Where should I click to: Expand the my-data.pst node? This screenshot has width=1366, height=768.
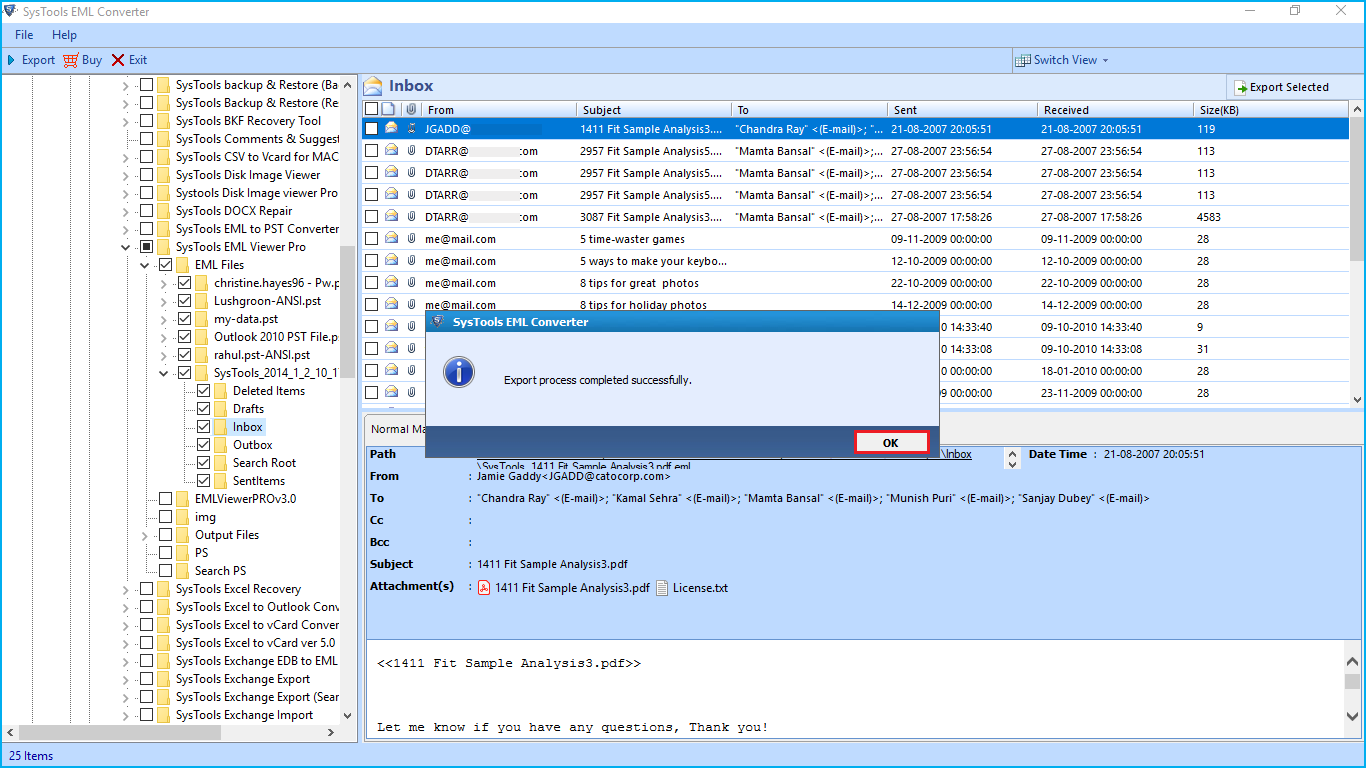164,319
